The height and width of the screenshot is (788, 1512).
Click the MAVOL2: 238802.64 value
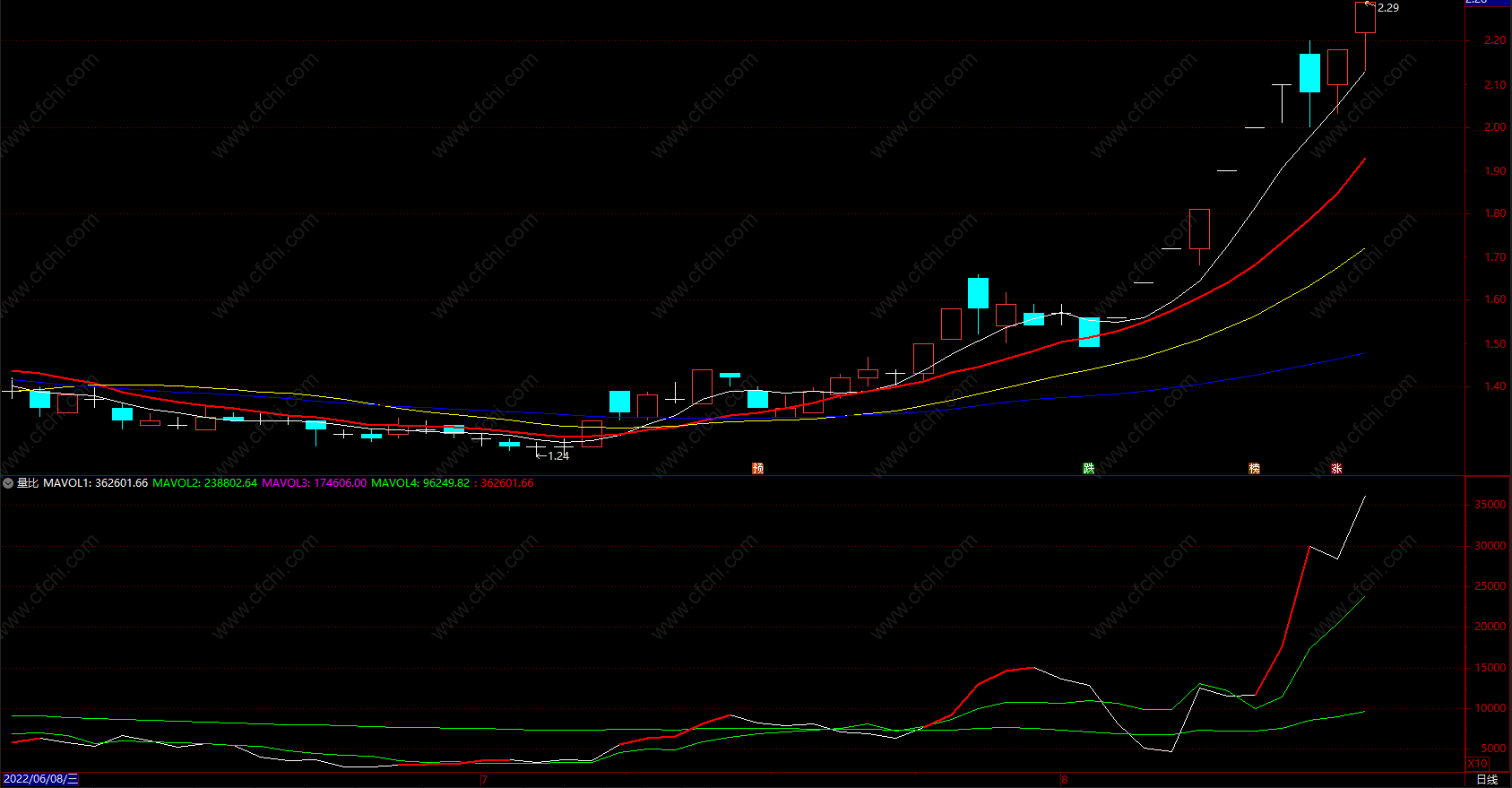tap(205, 483)
